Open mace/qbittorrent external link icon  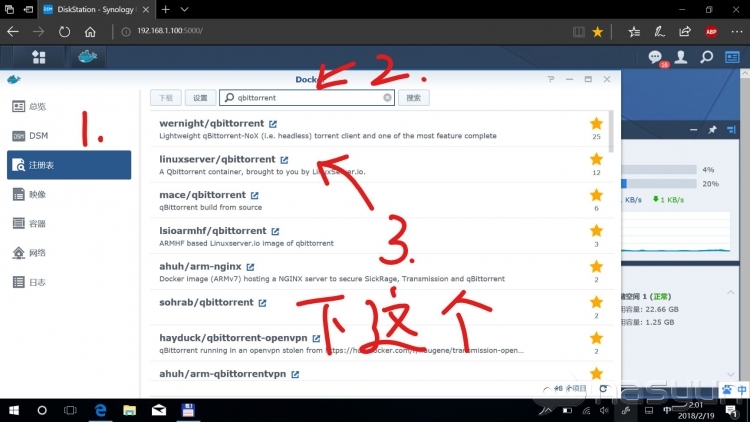click(x=254, y=195)
